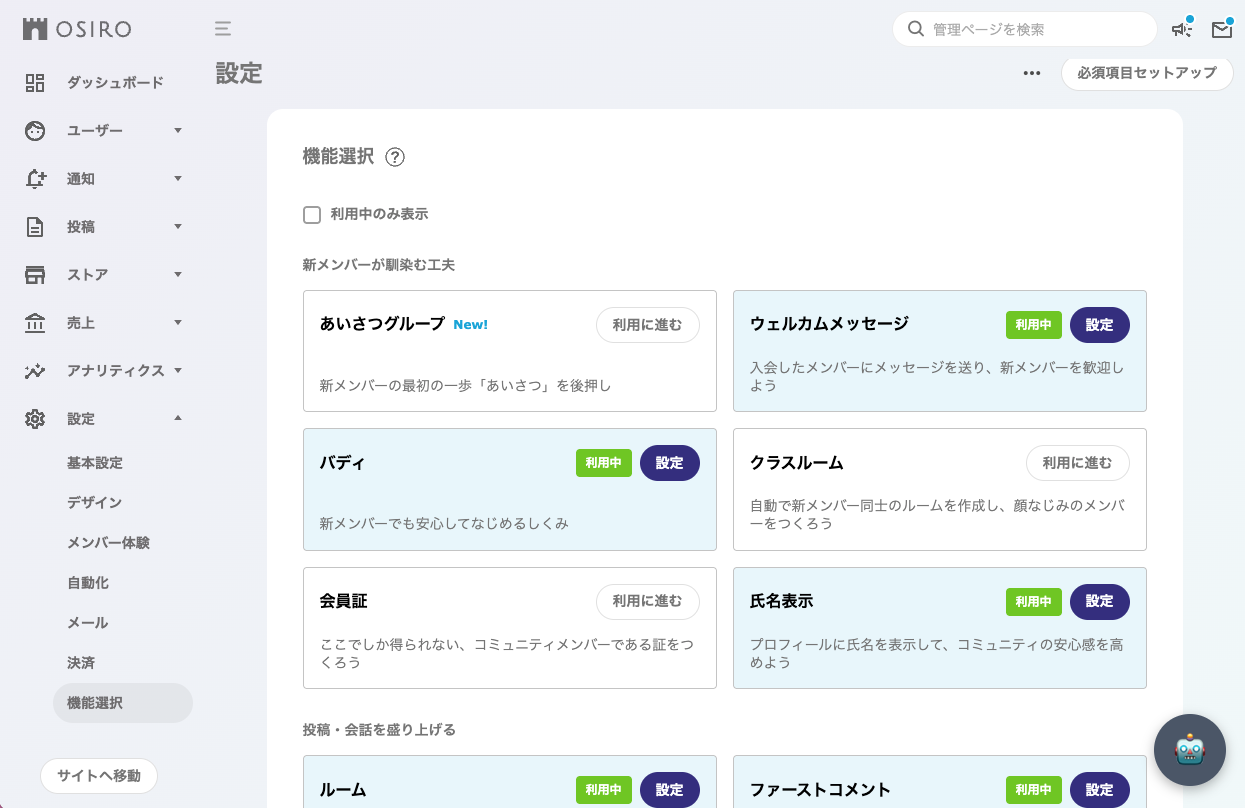This screenshot has height=808, width=1245.
Task: Open the 自動化 submenu item
Action: click(x=88, y=582)
